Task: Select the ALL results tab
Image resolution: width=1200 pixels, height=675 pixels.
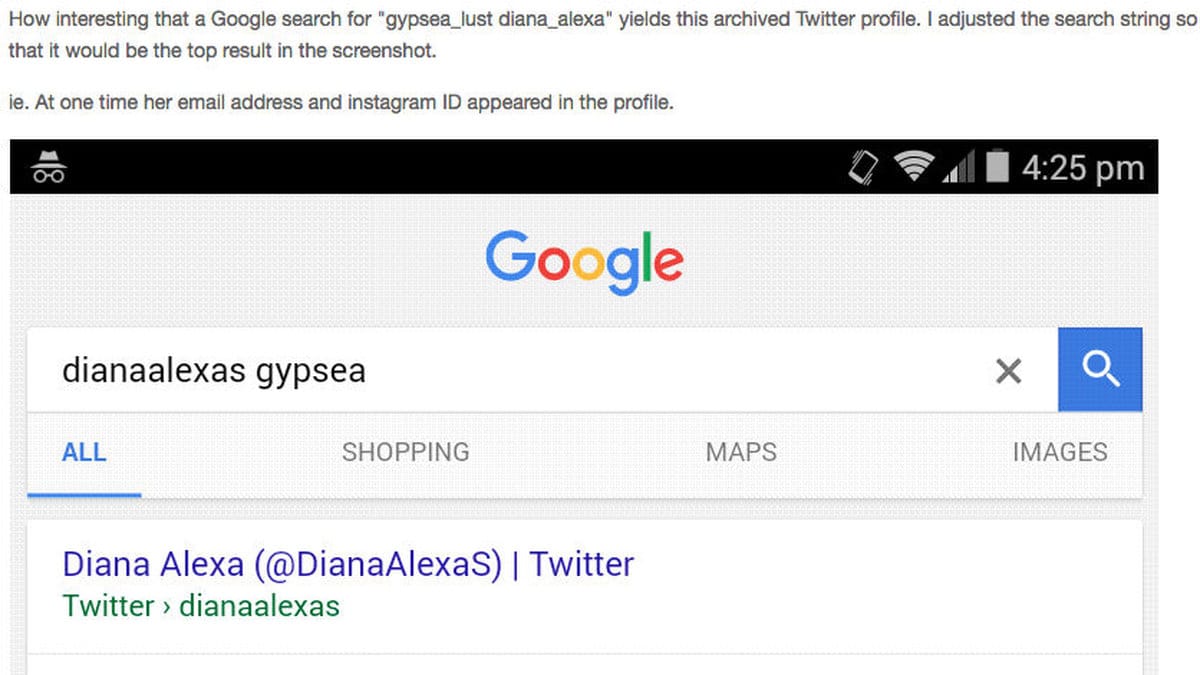Action: 84,452
